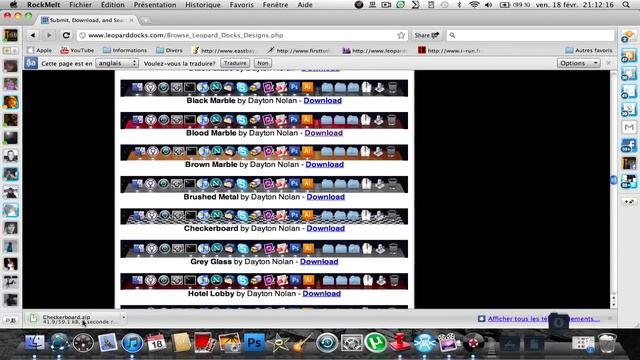Open GarageBand guitar icon in Dock
Viewport: 640px width, 360px height.
(x=302, y=343)
